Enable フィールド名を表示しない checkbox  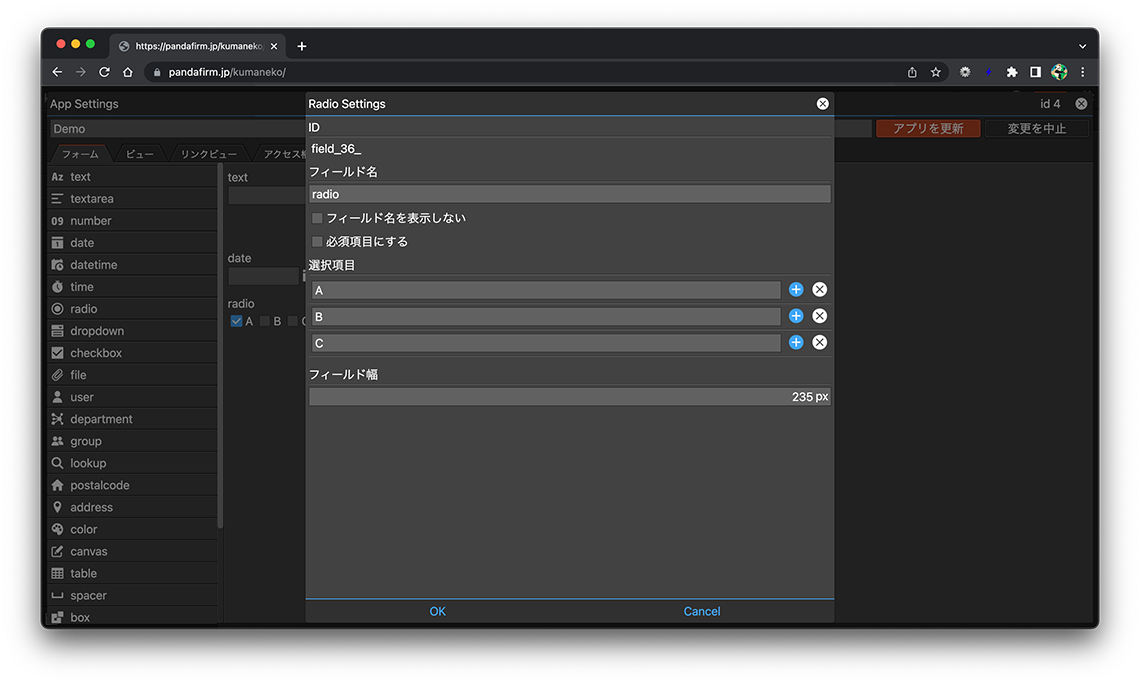318,218
